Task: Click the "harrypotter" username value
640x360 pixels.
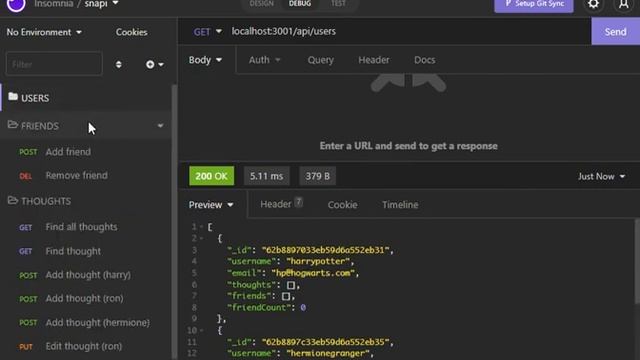Action: point(318,261)
